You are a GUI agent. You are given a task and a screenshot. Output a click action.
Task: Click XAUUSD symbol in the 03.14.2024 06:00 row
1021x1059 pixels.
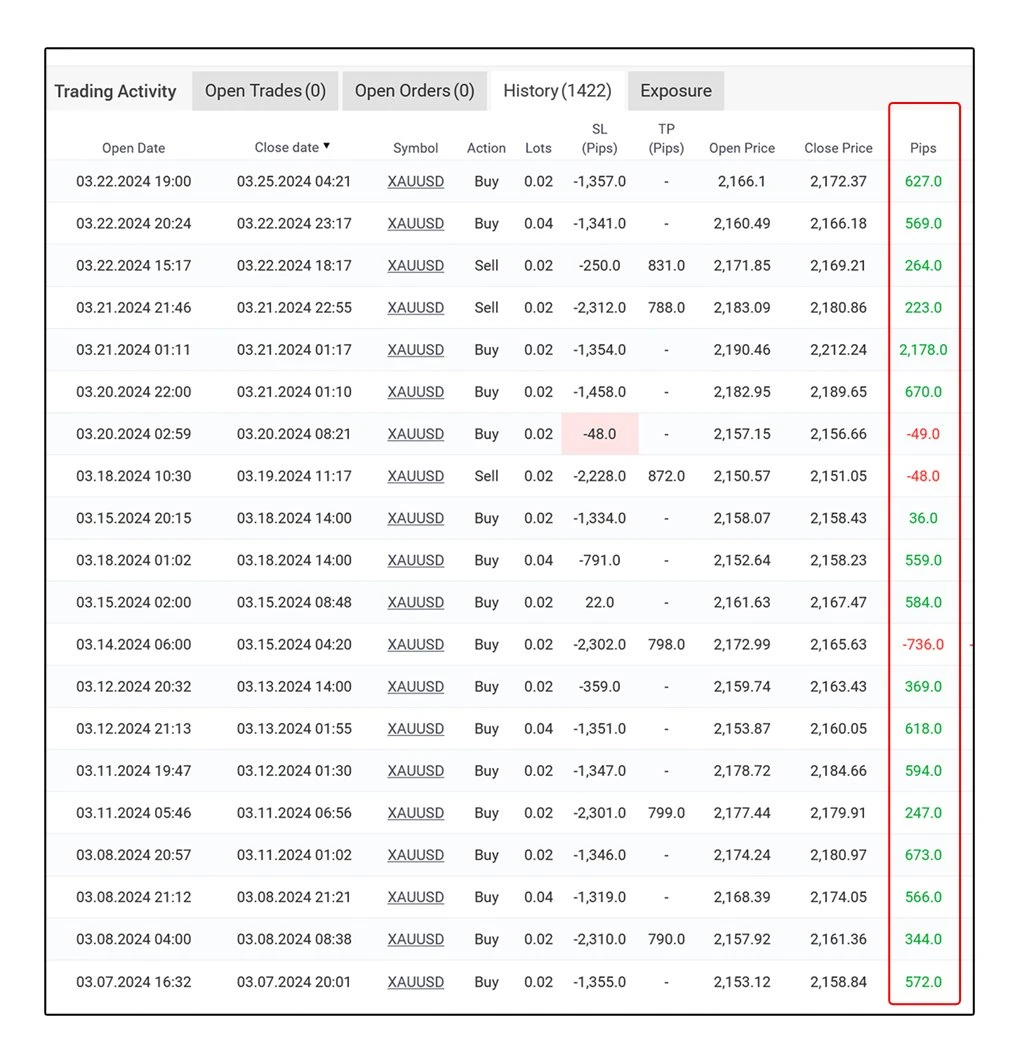click(x=415, y=645)
